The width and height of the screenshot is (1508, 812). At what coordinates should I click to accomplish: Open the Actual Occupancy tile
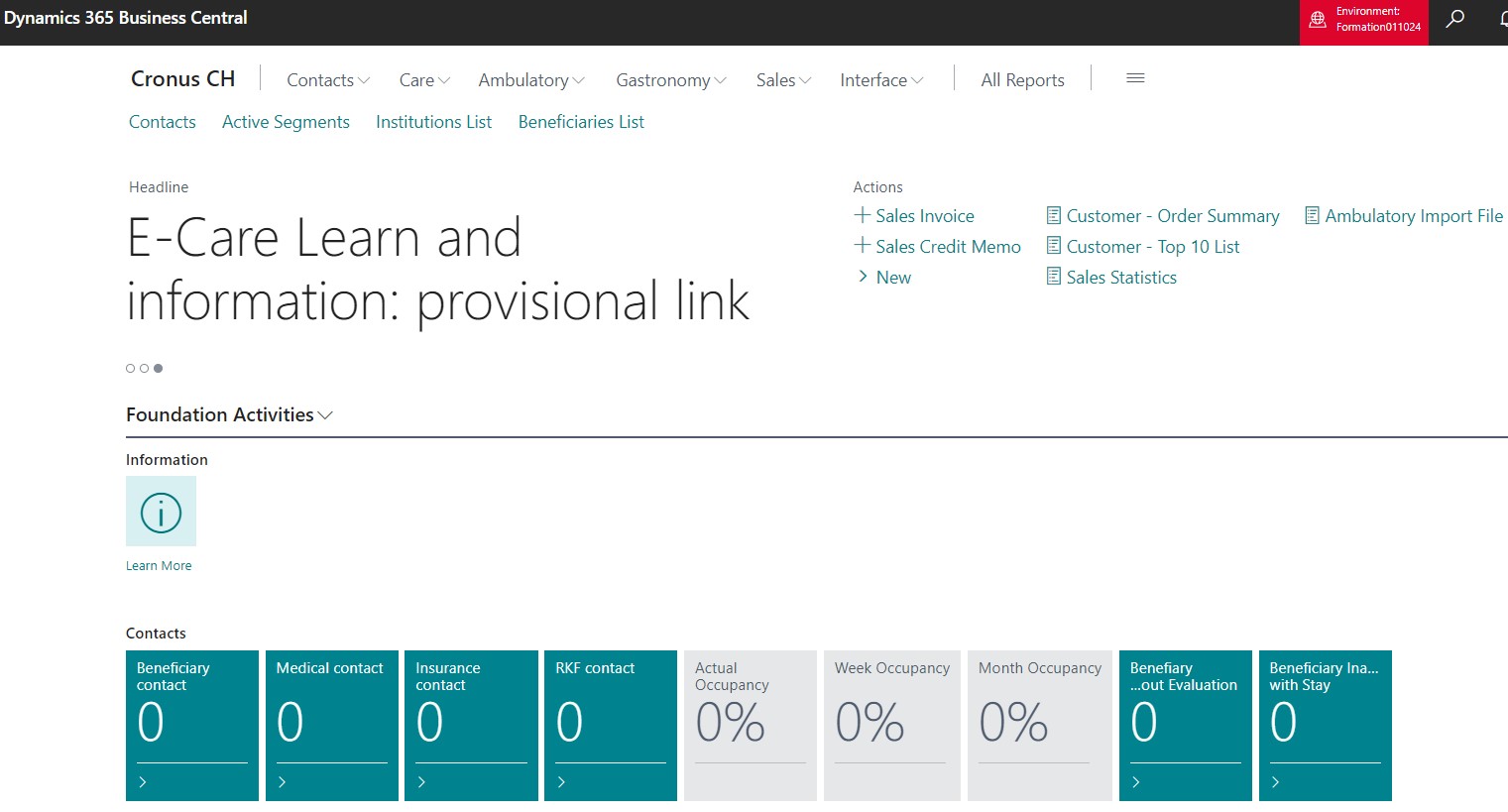click(751, 726)
